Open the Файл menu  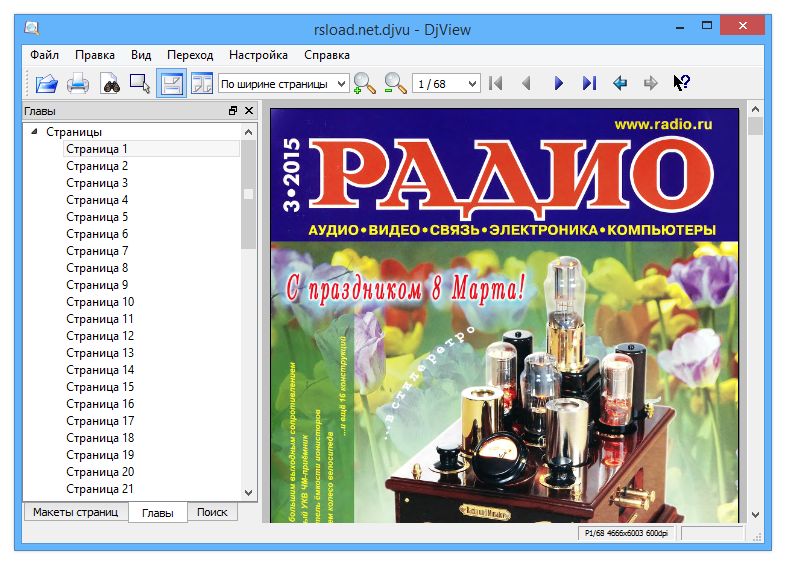tap(44, 55)
